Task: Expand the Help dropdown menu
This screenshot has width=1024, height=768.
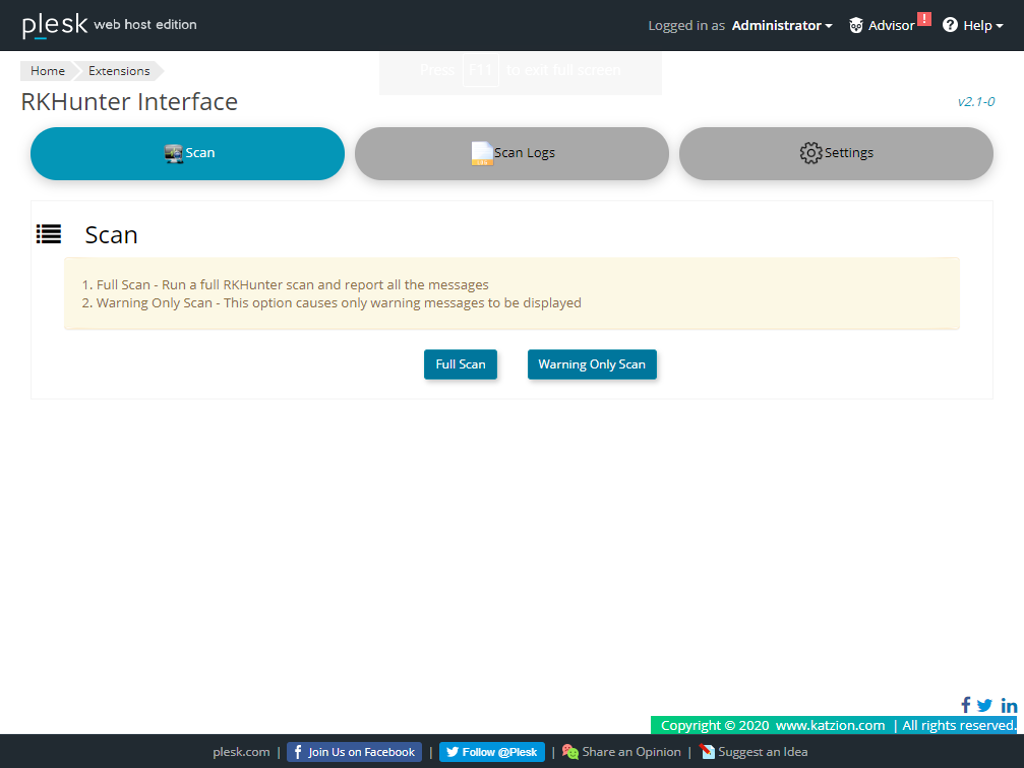Action: click(x=983, y=25)
